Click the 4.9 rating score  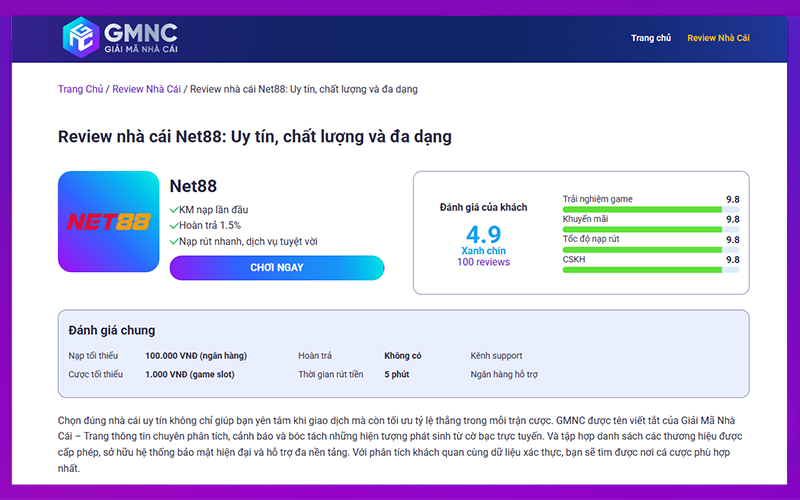pyautogui.click(x=483, y=235)
